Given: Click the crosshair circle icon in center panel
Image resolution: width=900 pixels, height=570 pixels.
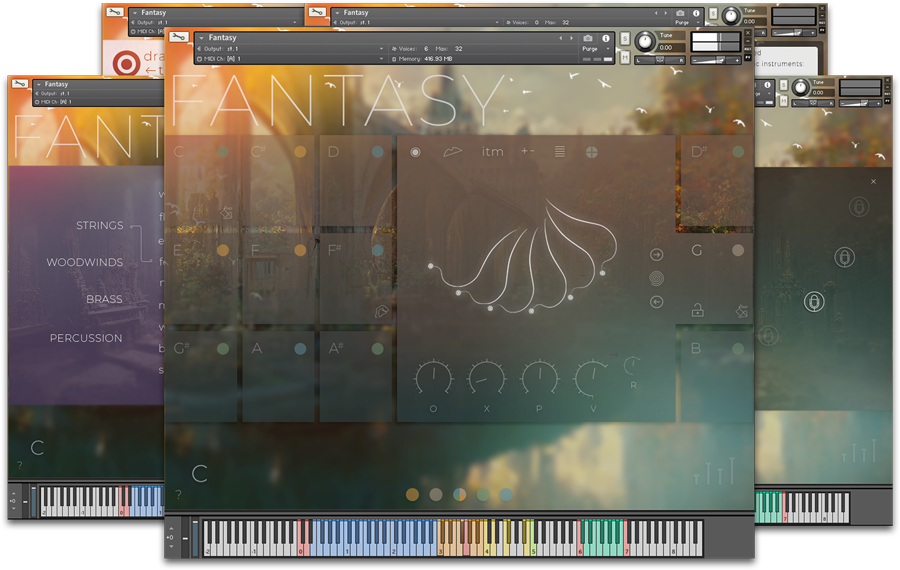Looking at the screenshot, I should tap(591, 152).
